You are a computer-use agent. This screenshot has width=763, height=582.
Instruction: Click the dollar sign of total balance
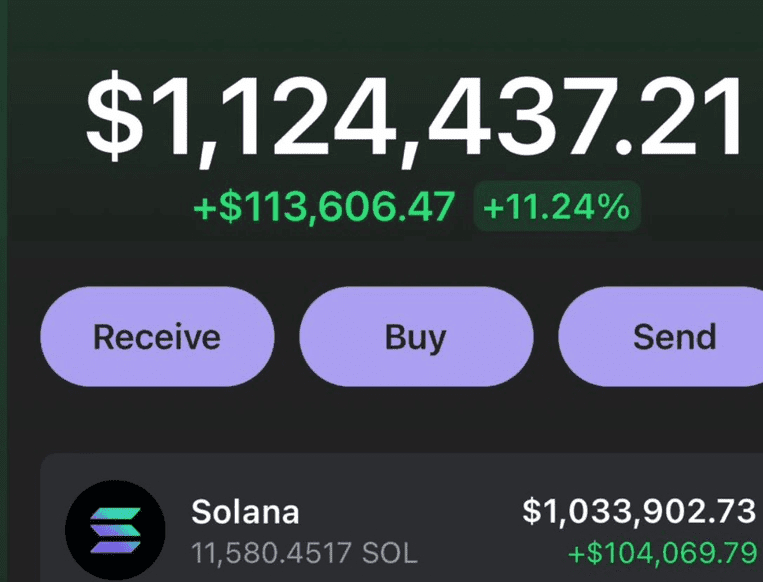(x=115, y=116)
